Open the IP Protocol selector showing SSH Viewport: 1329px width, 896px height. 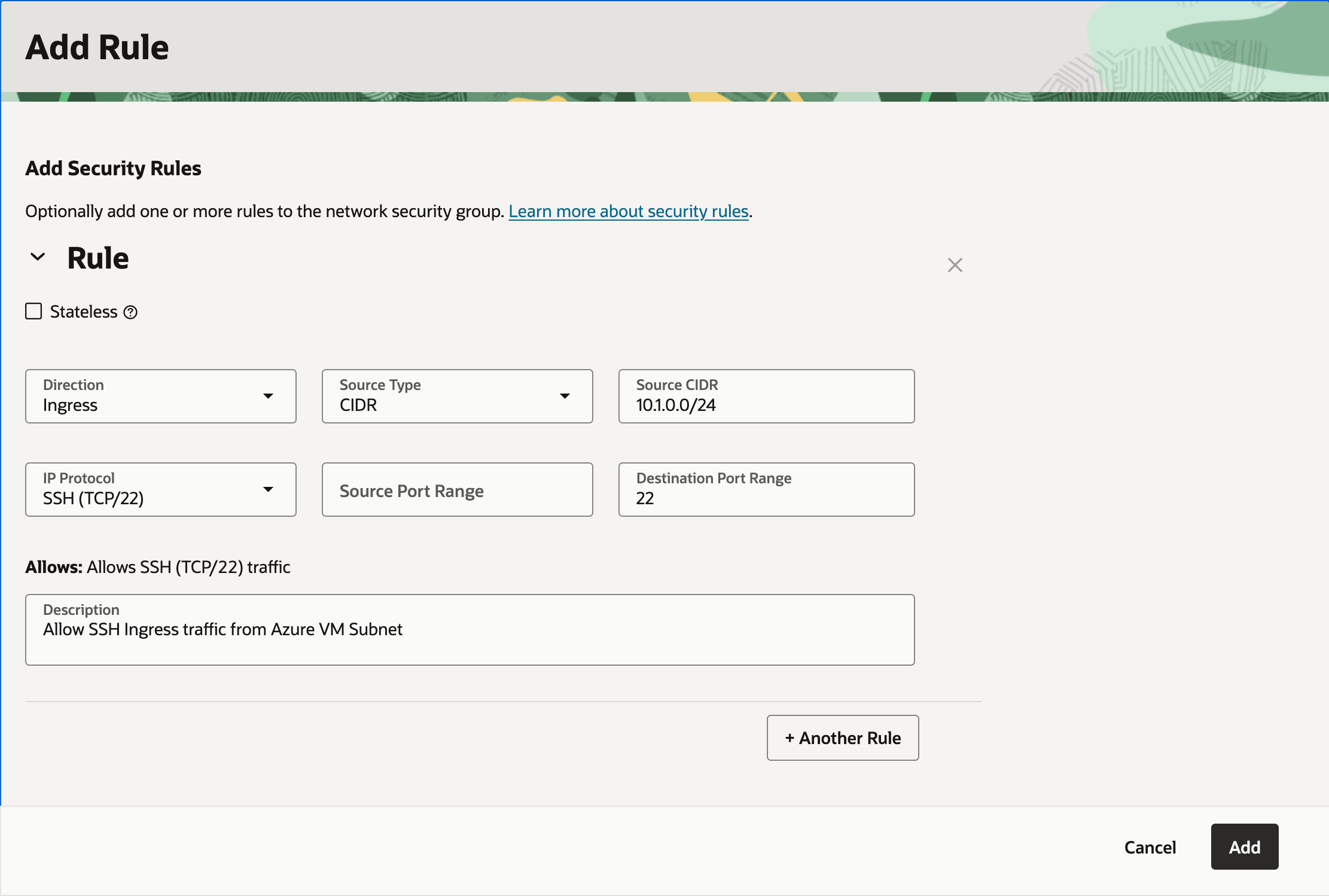coord(160,489)
